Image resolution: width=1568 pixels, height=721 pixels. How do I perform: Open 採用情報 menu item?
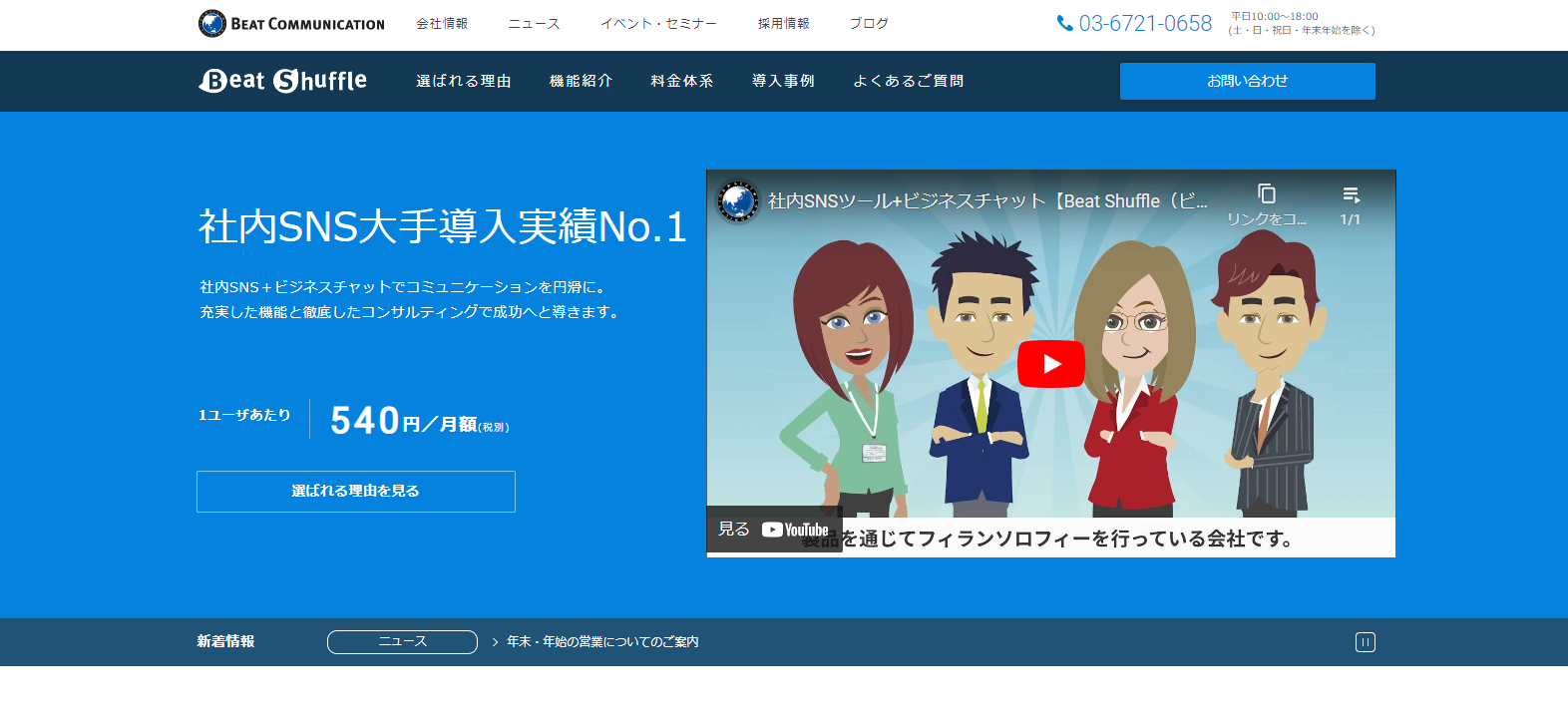pos(783,23)
